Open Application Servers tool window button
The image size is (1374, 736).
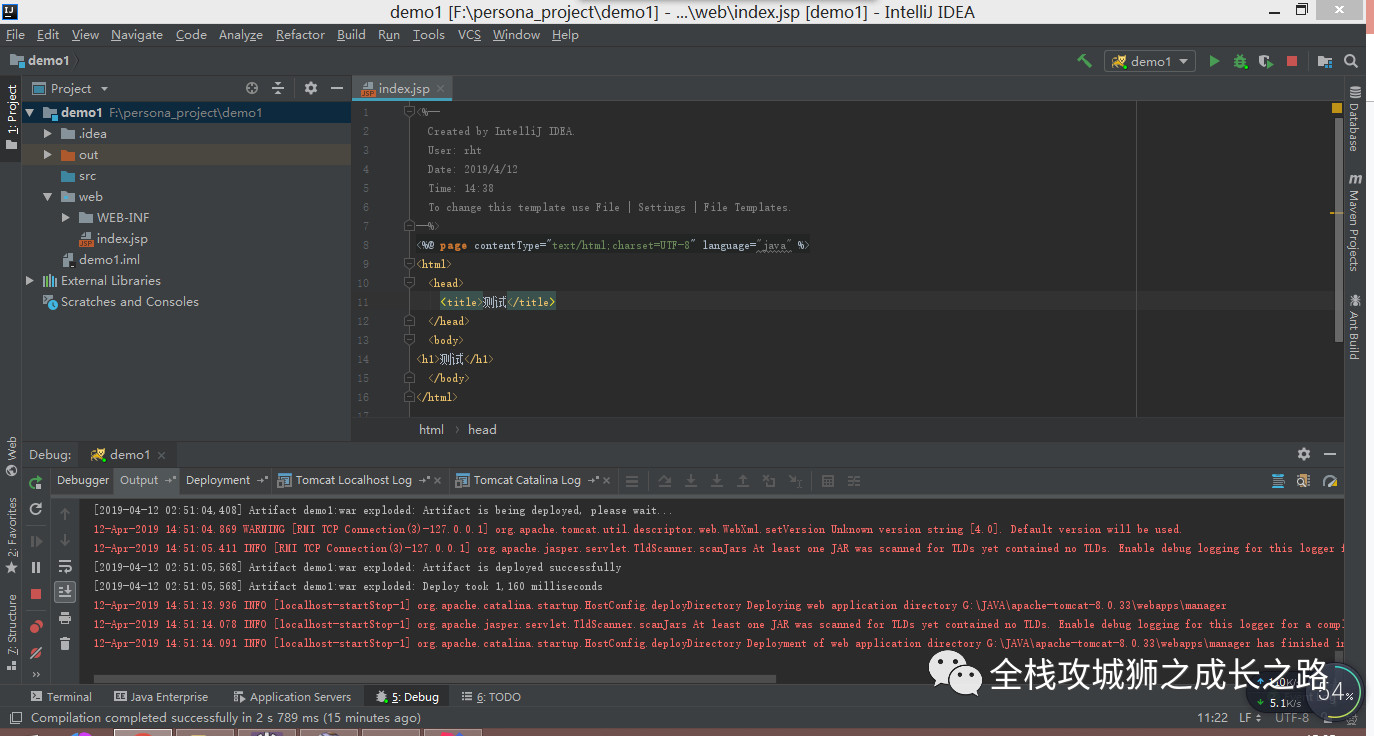tap(292, 697)
